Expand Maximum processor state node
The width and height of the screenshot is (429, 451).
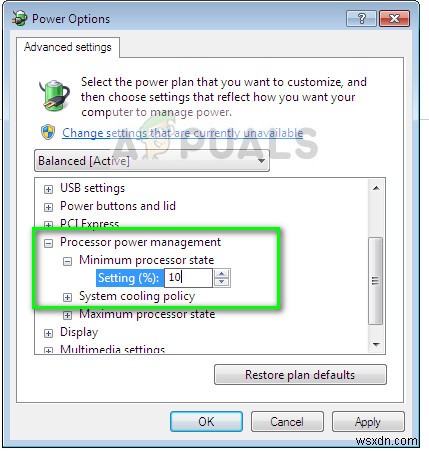pyautogui.click(x=67, y=315)
